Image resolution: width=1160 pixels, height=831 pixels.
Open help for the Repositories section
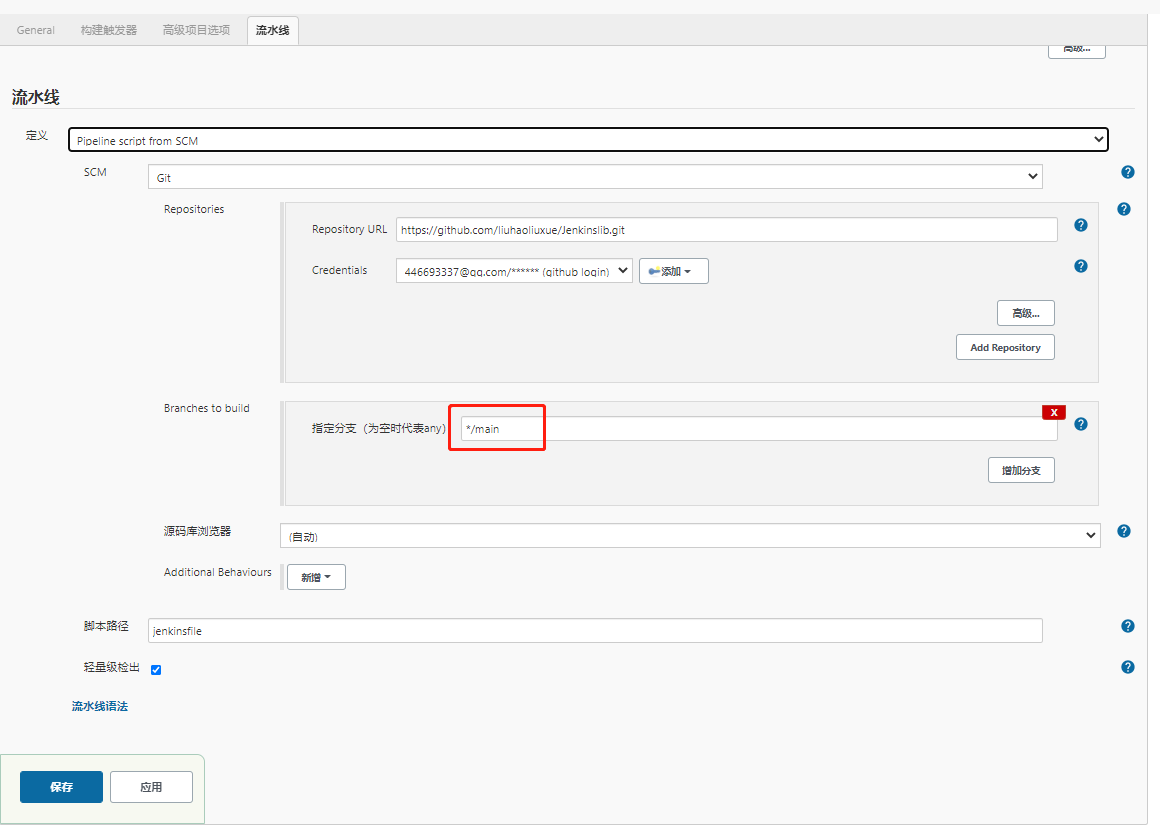point(1124,209)
